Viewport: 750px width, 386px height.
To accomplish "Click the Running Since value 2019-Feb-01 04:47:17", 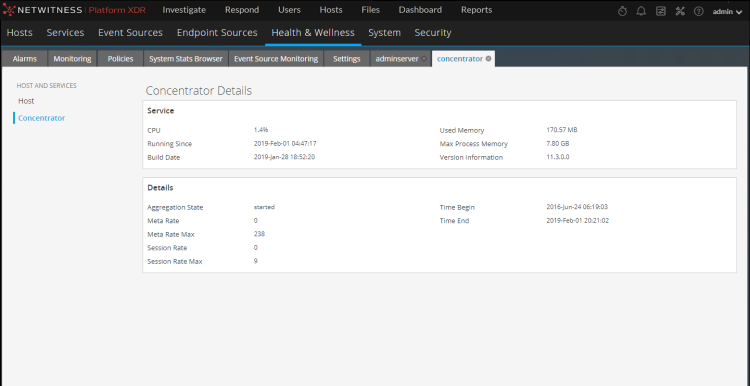I will click(285, 143).
